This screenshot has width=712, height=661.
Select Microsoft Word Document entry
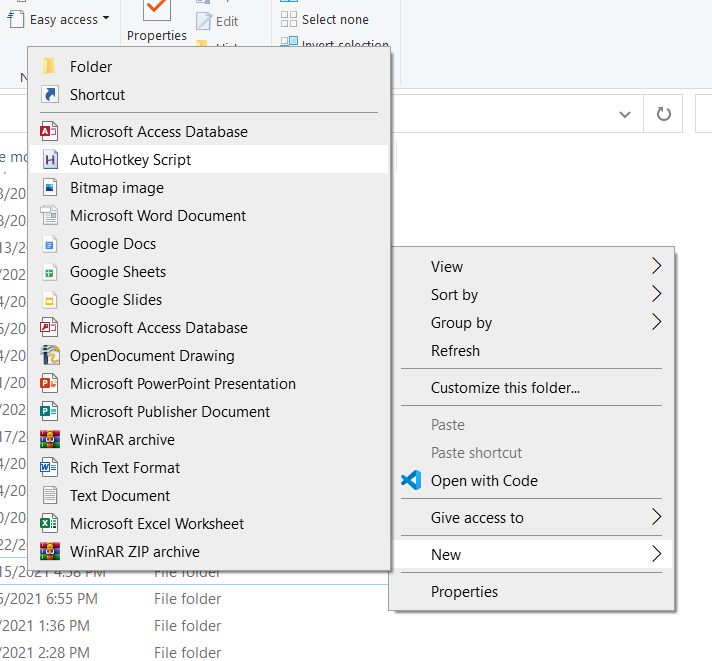coord(209,216)
